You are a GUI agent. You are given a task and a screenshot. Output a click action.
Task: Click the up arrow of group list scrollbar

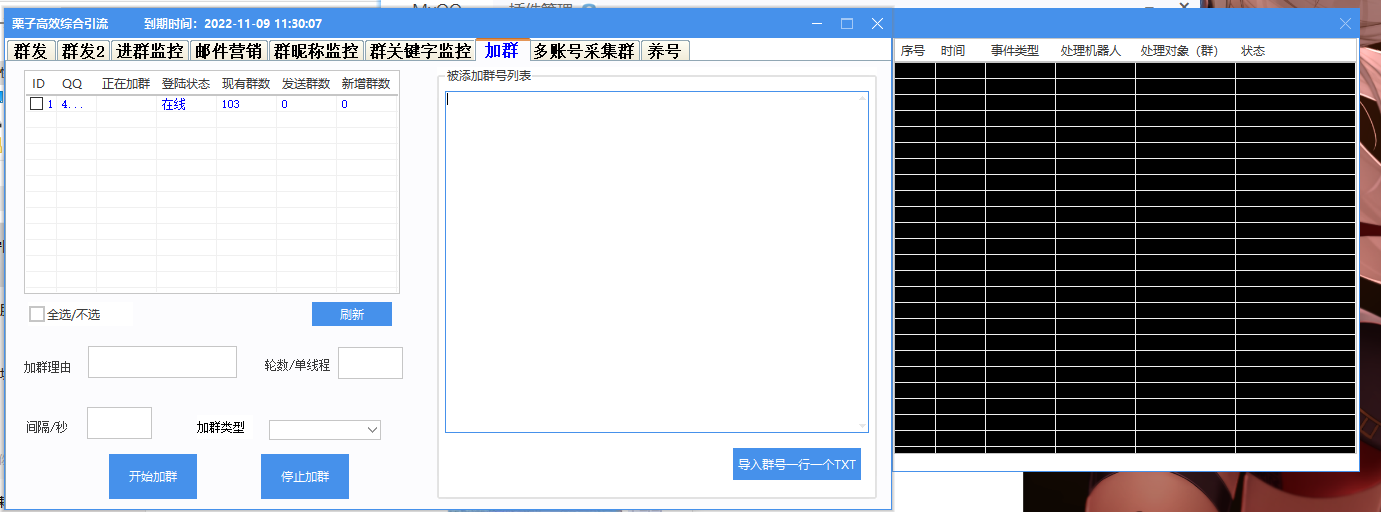862,98
